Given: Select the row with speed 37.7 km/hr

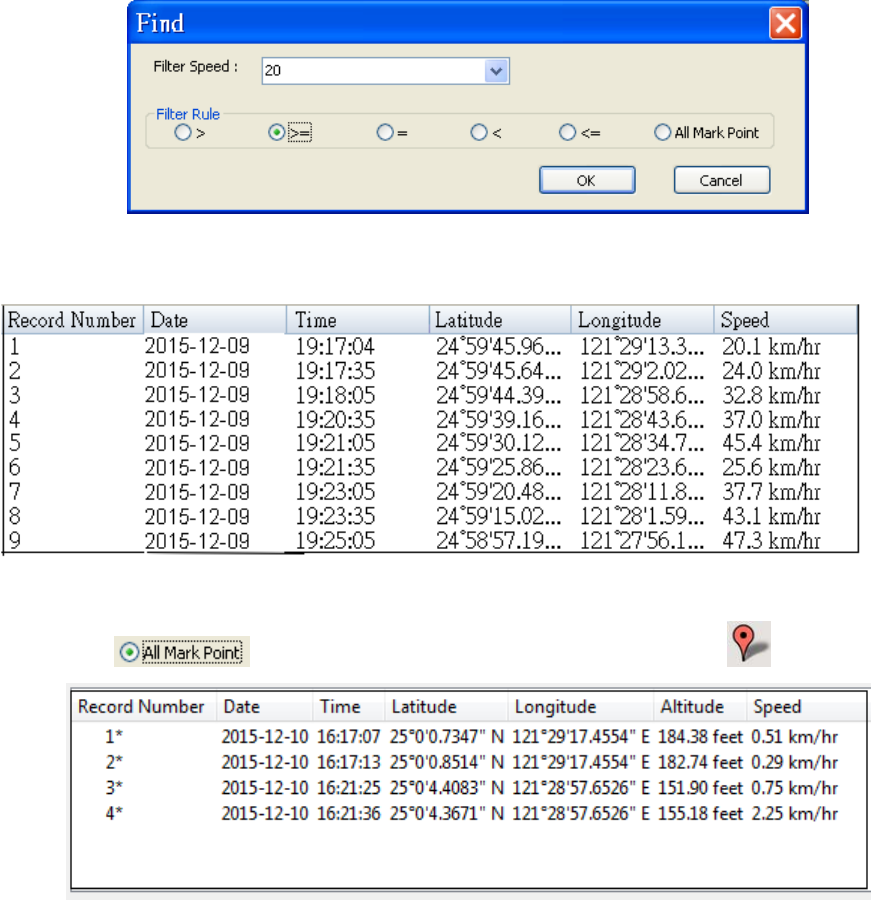Looking at the screenshot, I should coord(431,491).
